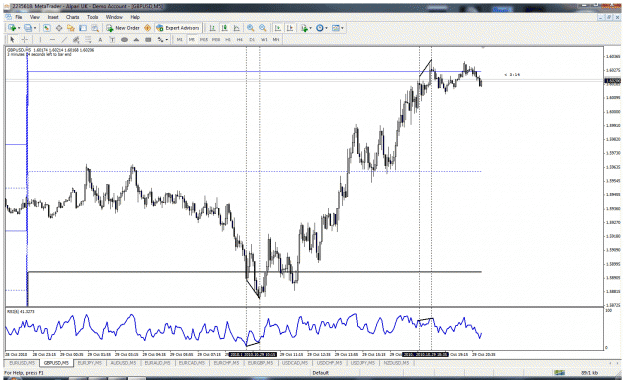
Task: Show the Market Watch window icon
Action: 47,28
